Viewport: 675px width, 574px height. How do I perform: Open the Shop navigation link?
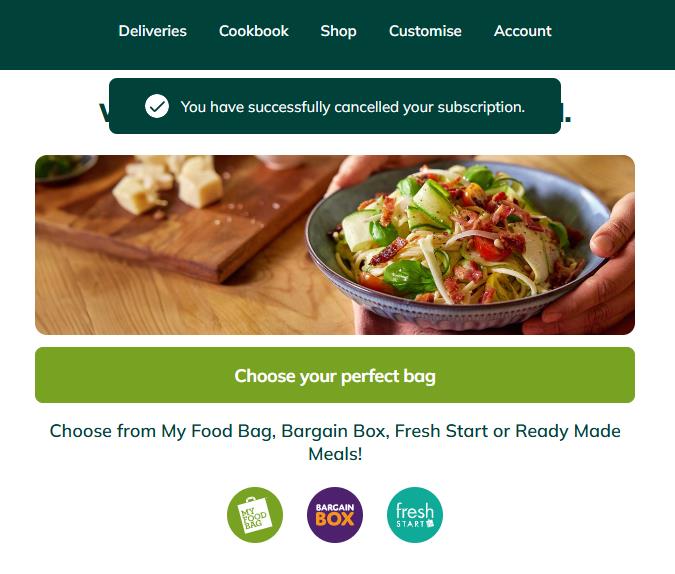[338, 31]
